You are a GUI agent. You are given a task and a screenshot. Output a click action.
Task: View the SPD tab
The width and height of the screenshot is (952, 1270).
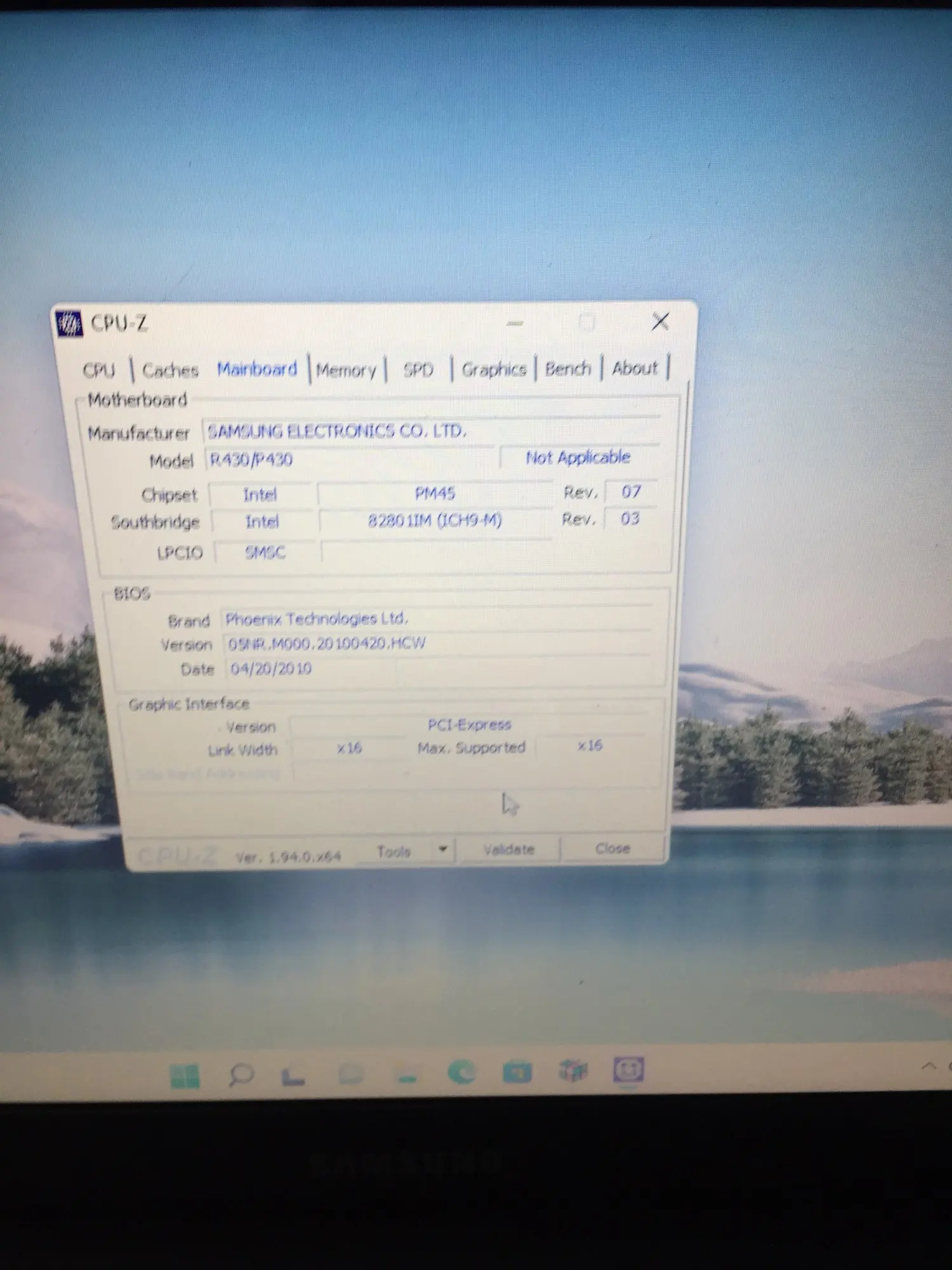pyautogui.click(x=418, y=369)
